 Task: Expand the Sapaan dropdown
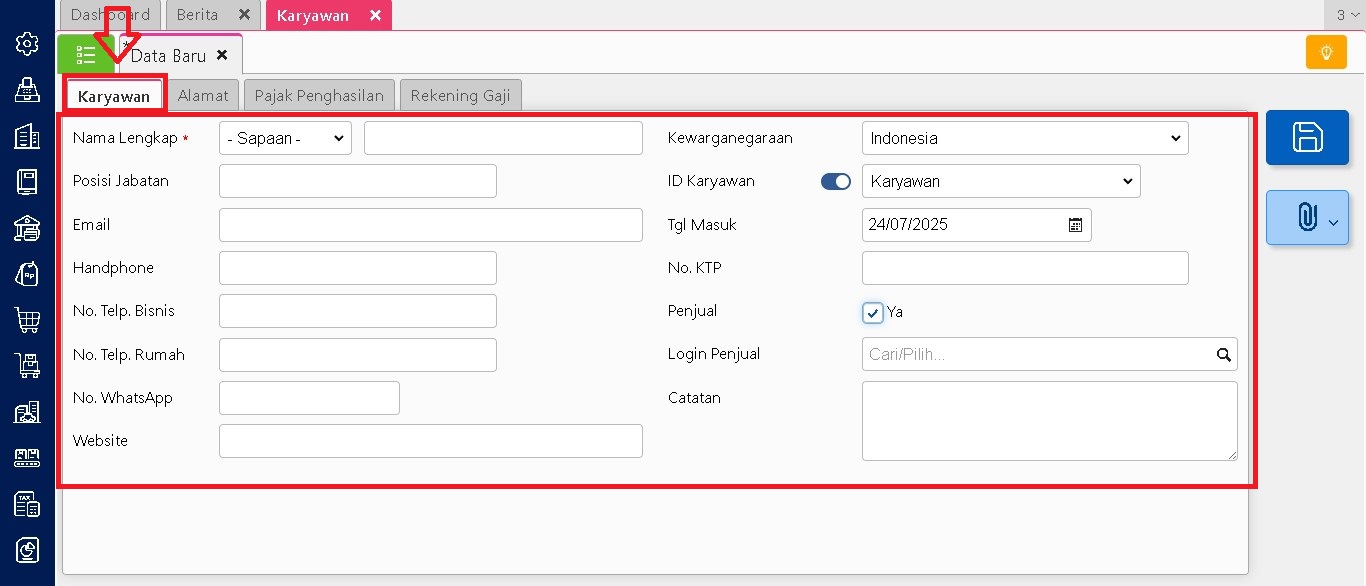[x=285, y=138]
